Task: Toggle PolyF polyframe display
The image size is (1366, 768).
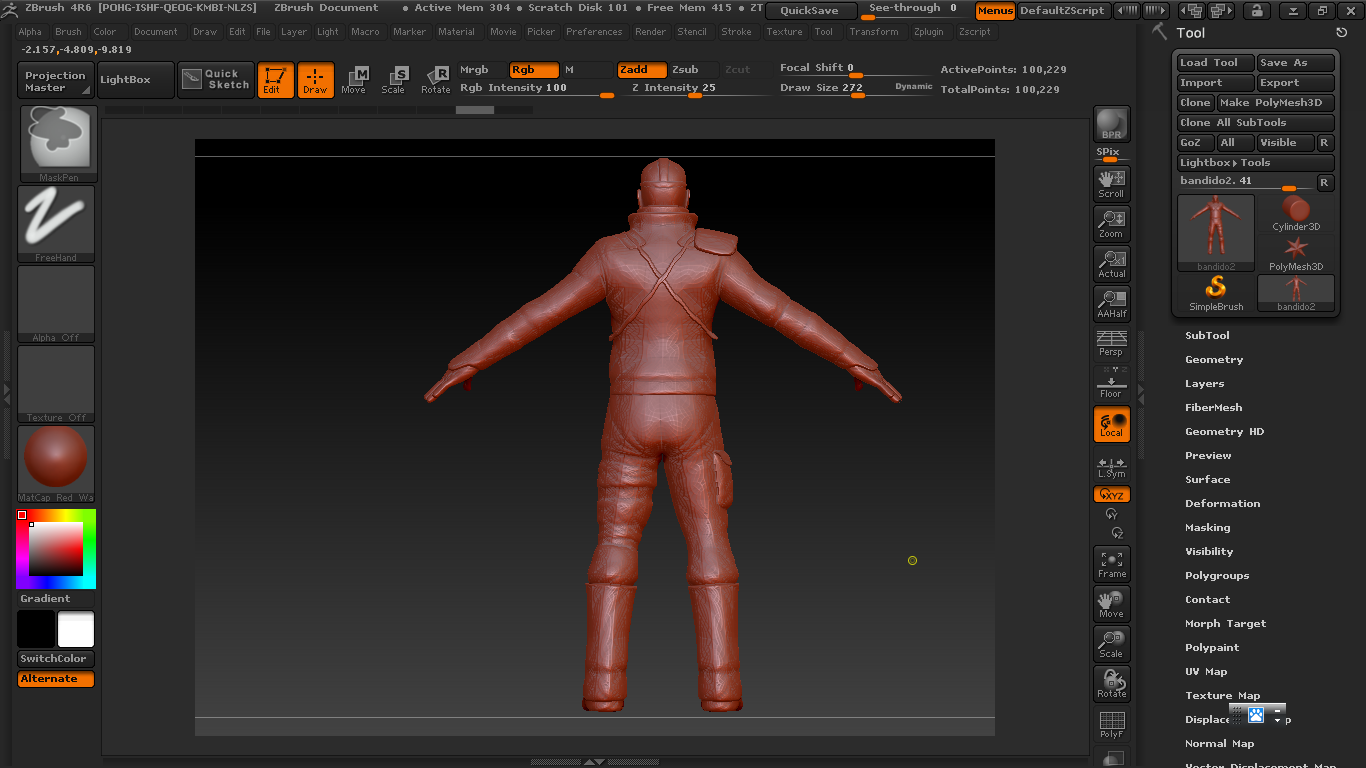Action: (x=1111, y=724)
